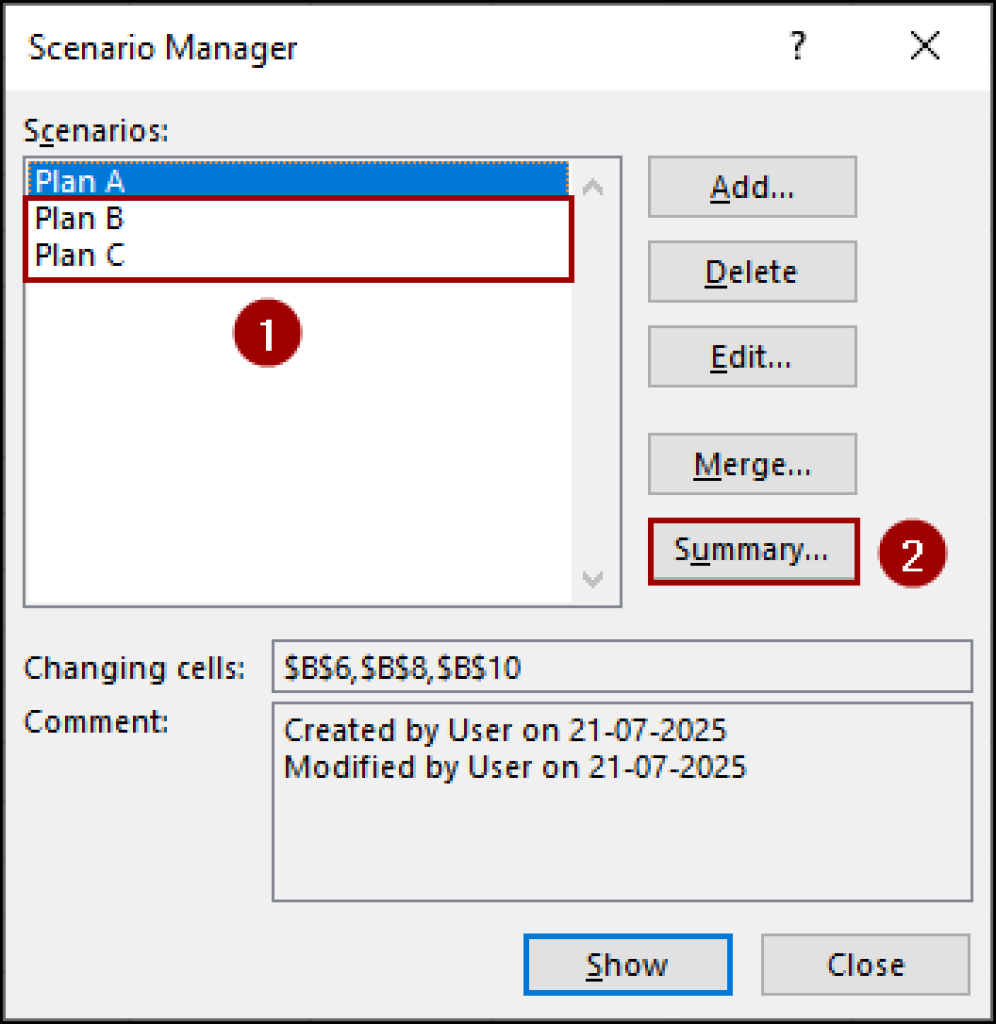Click the Add button to create new scenario
Image resolution: width=996 pixels, height=1024 pixels.
click(751, 186)
